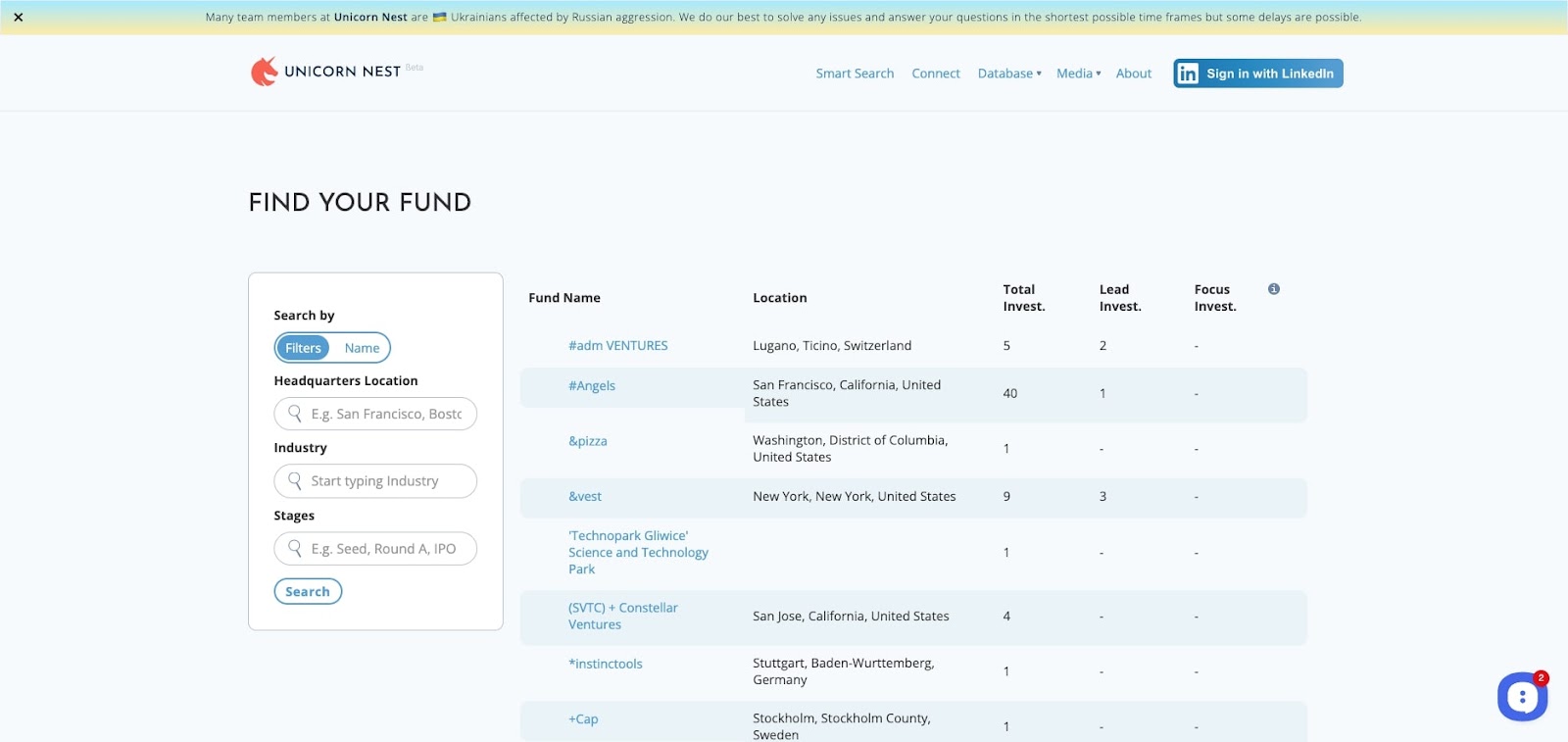Open 'Technopark Gliwice' Science and Technology Park
This screenshot has width=1568, height=742.
(x=638, y=553)
